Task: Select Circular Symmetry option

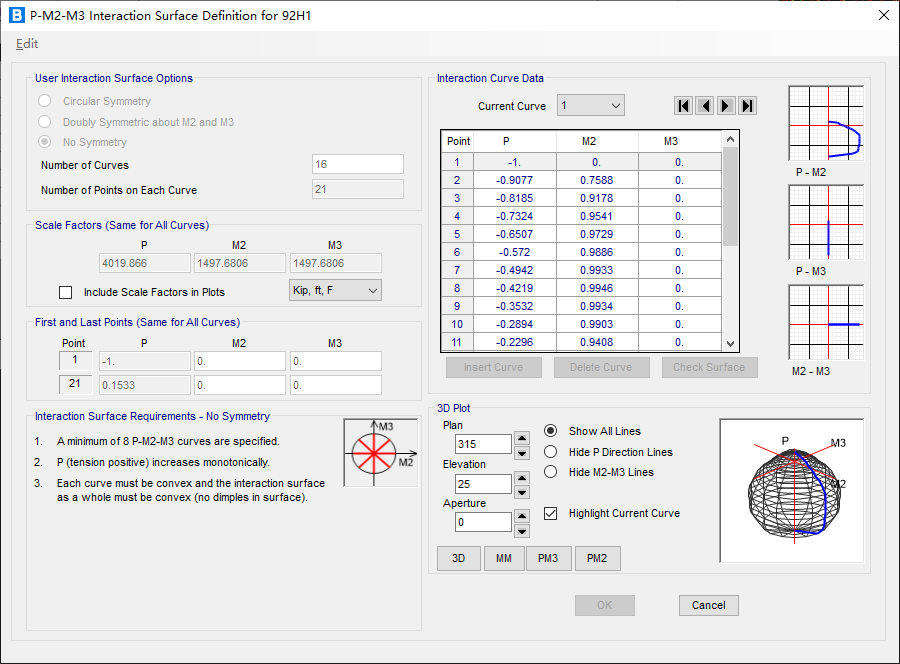Action: (x=45, y=101)
